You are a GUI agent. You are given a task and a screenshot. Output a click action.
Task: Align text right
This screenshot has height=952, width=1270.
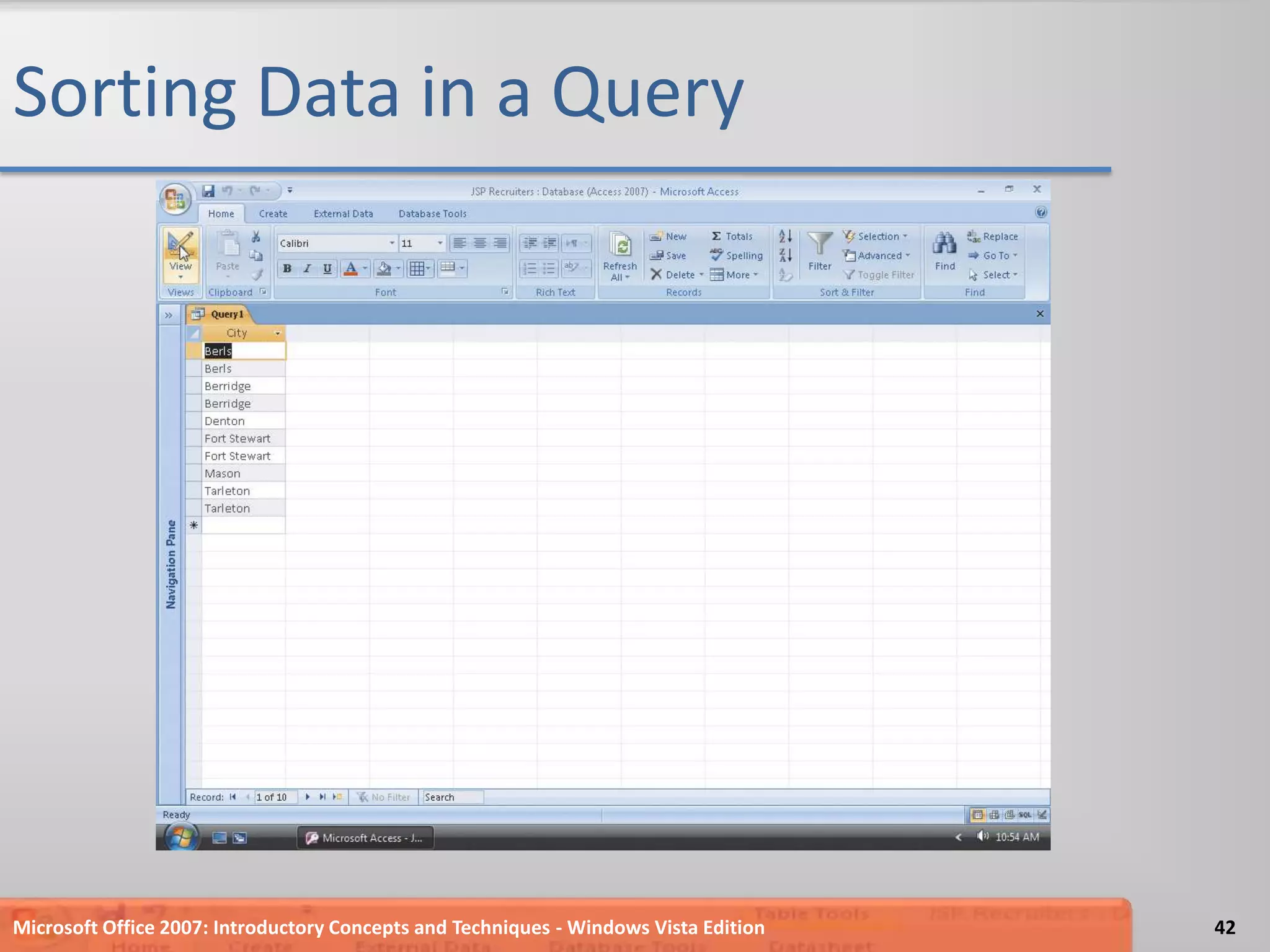tap(500, 243)
